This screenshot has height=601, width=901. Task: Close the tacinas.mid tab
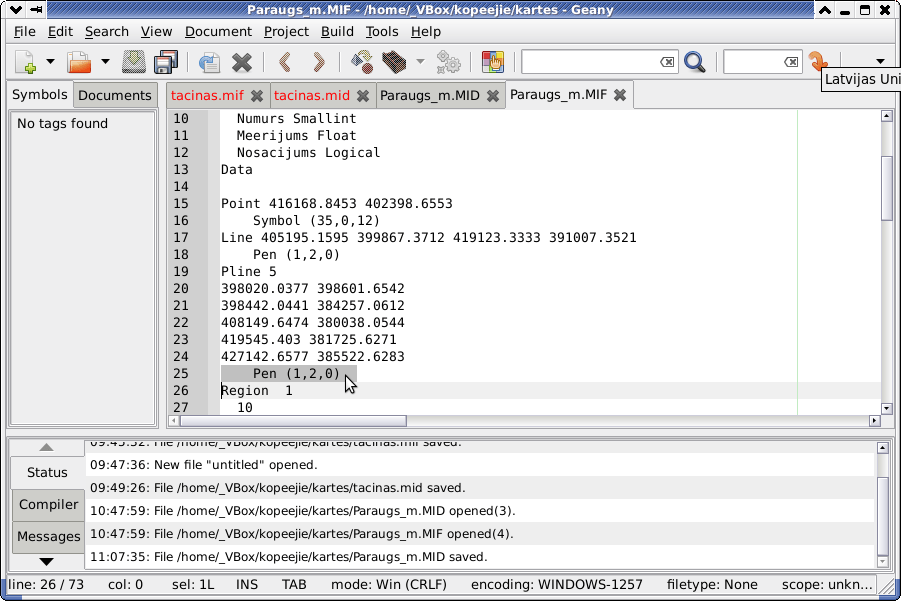(x=363, y=96)
